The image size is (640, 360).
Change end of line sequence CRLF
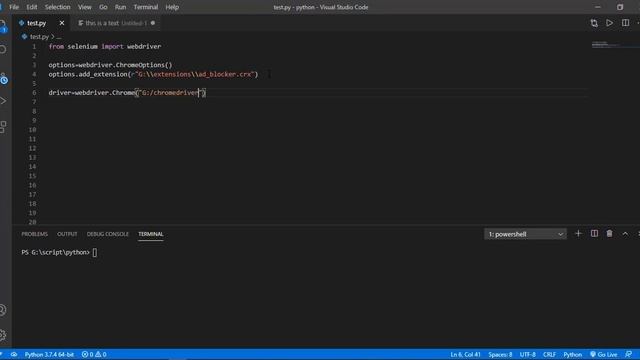click(549, 354)
